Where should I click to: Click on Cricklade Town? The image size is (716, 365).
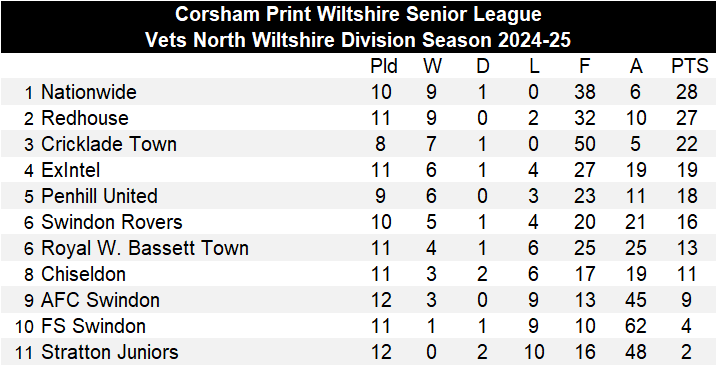109,144
